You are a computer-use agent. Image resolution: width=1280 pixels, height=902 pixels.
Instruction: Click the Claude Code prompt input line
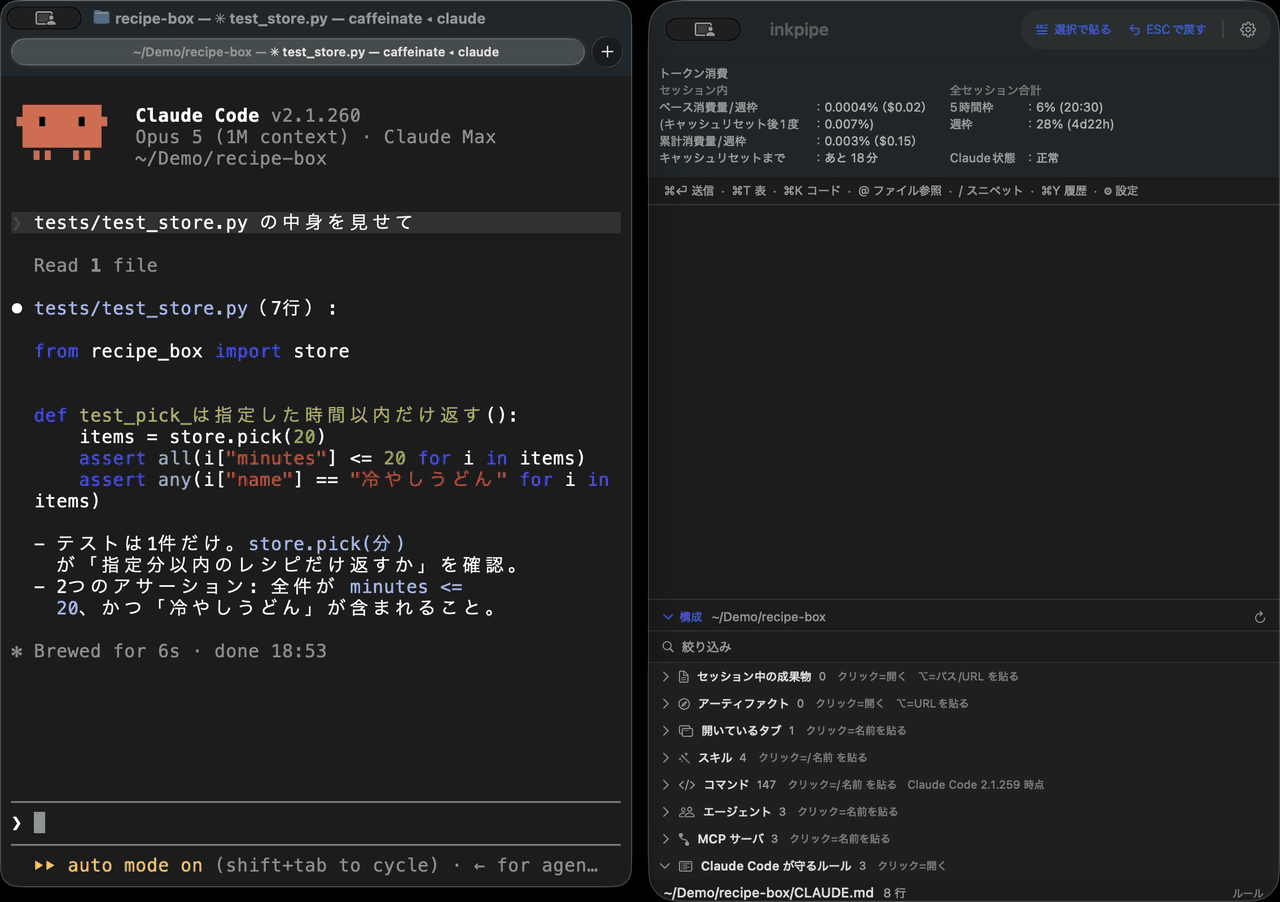click(316, 823)
